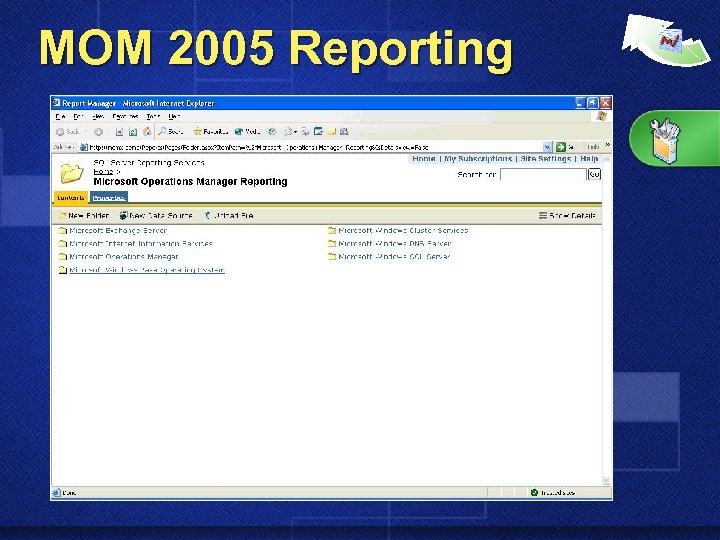Click the Go button next to Search for
The width and height of the screenshot is (720, 540).
594,174
